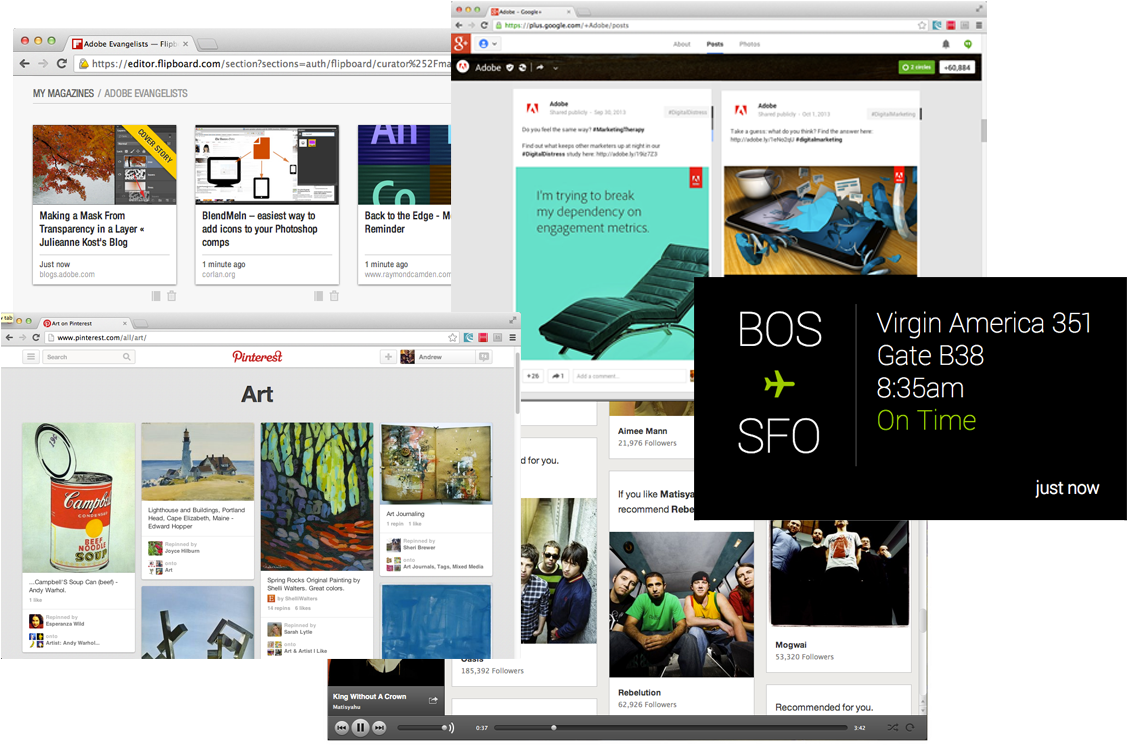This screenshot has height=745, width=1127.
Task: Click the green 2 circles button
Action: click(916, 68)
